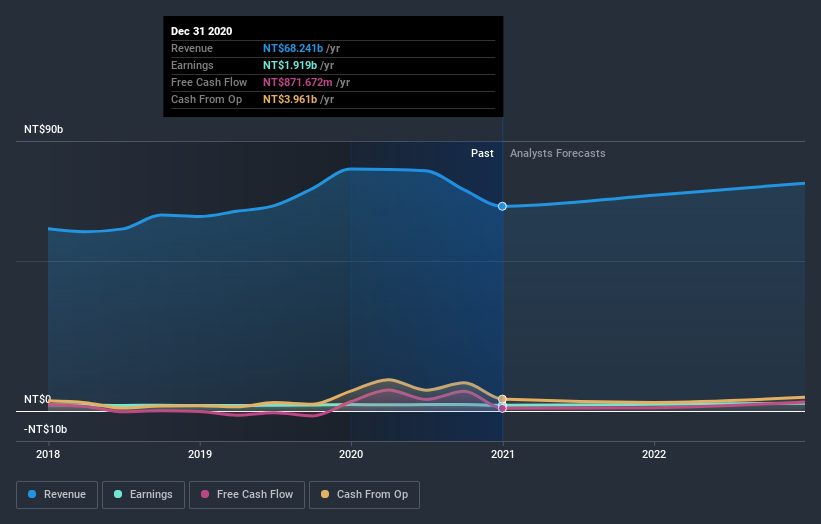Viewport: 821px width, 524px height.
Task: Click the Revenue row label in tooltip
Action: point(192,48)
